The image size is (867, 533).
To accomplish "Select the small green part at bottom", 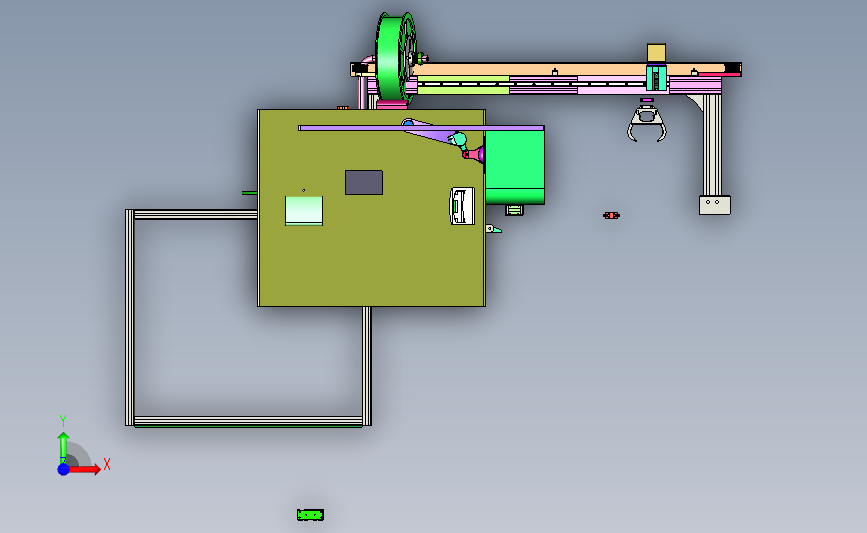I will click(310, 515).
